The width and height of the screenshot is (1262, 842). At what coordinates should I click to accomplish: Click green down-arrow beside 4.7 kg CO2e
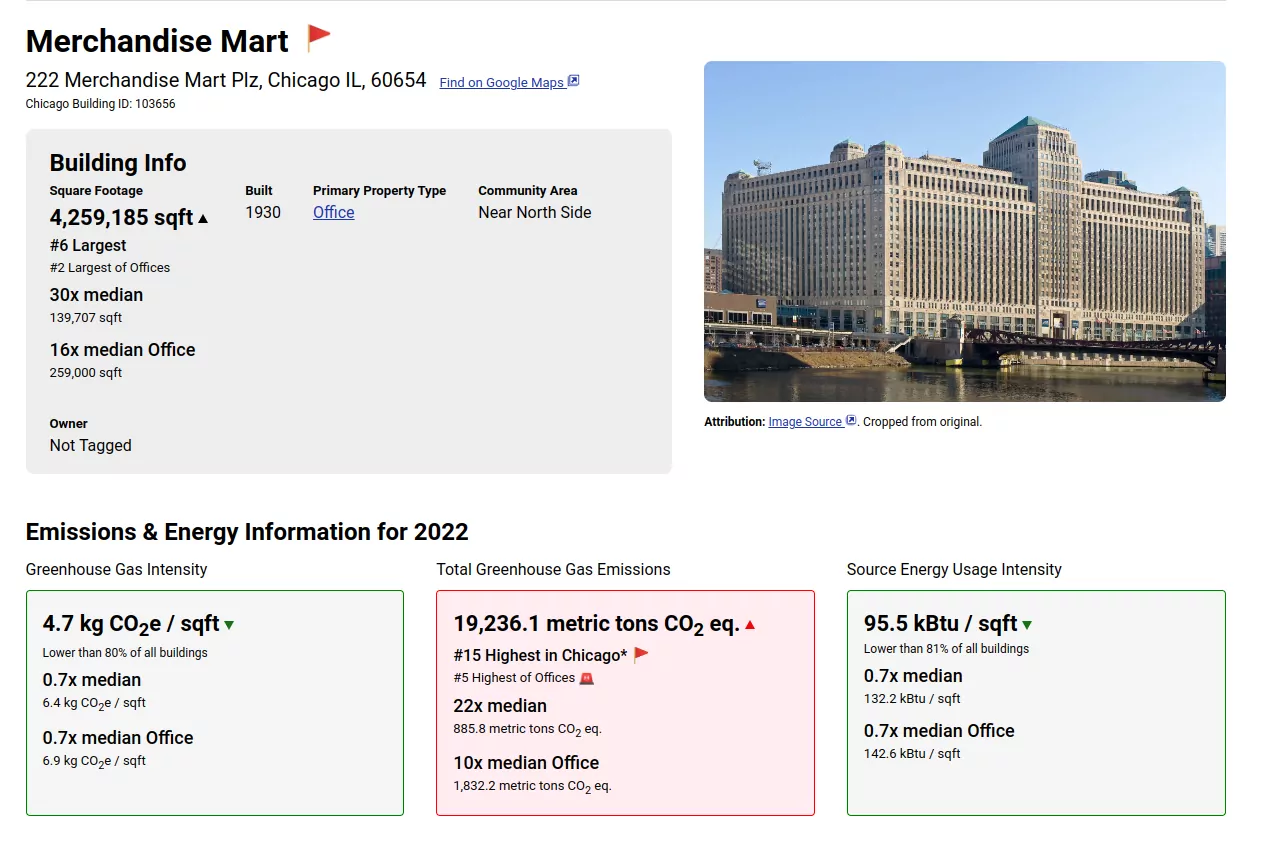click(x=229, y=625)
